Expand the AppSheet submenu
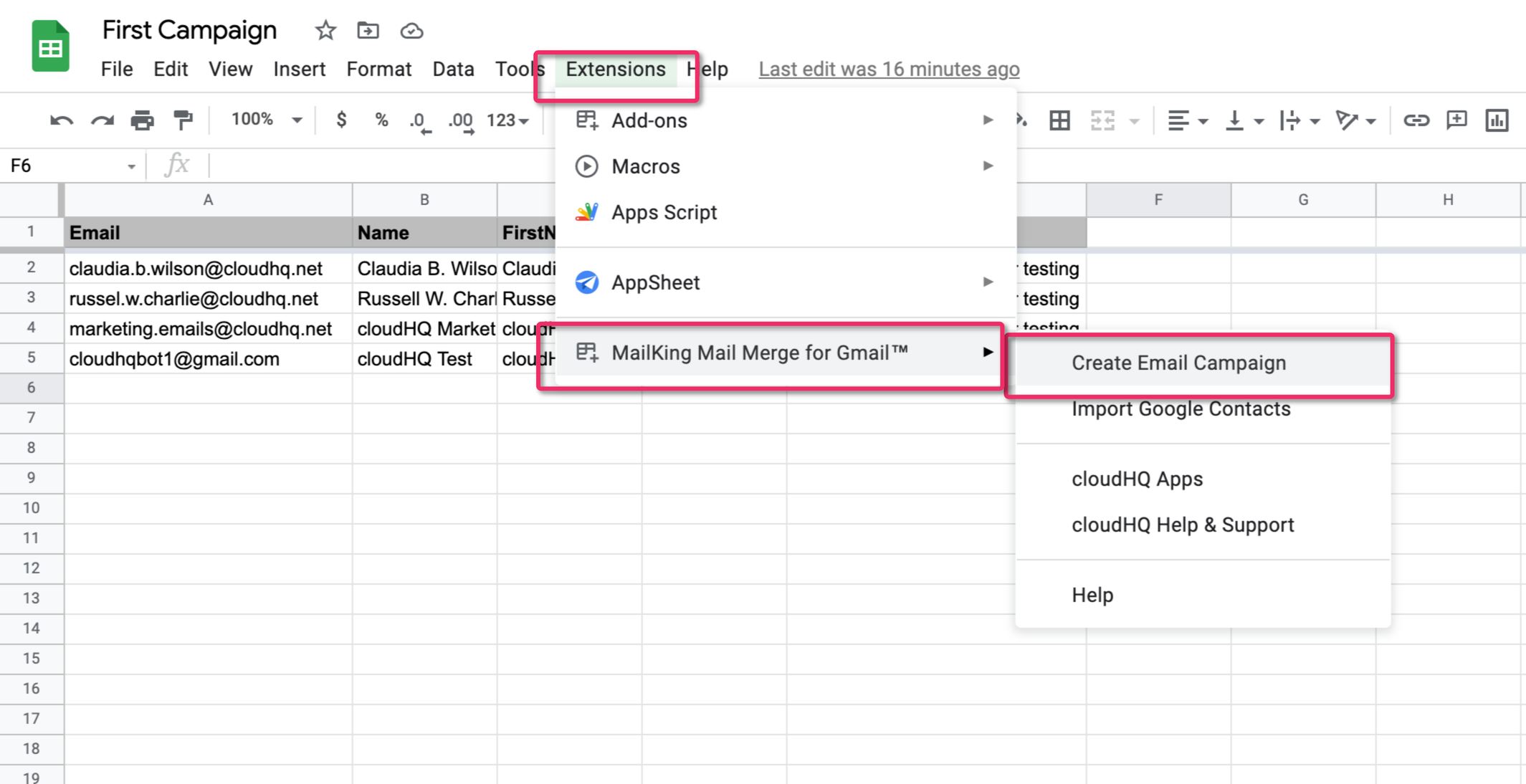 click(786, 282)
